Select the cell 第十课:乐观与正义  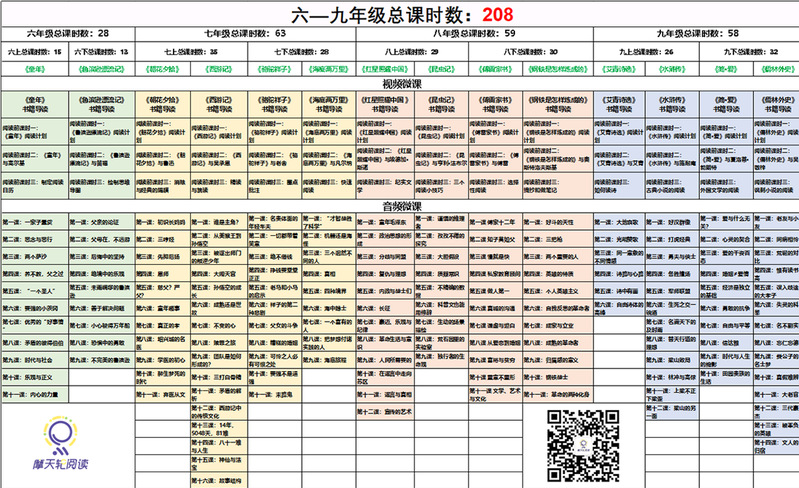click(x=35, y=377)
